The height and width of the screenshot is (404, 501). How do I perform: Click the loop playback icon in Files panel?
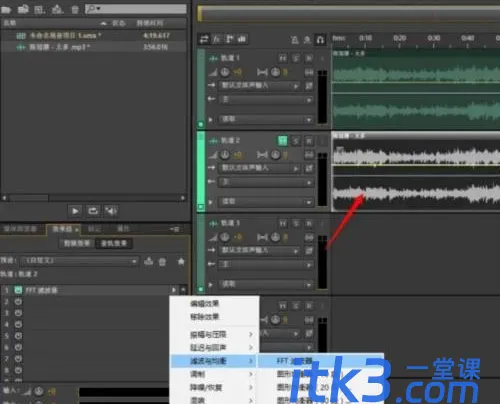click(93, 211)
